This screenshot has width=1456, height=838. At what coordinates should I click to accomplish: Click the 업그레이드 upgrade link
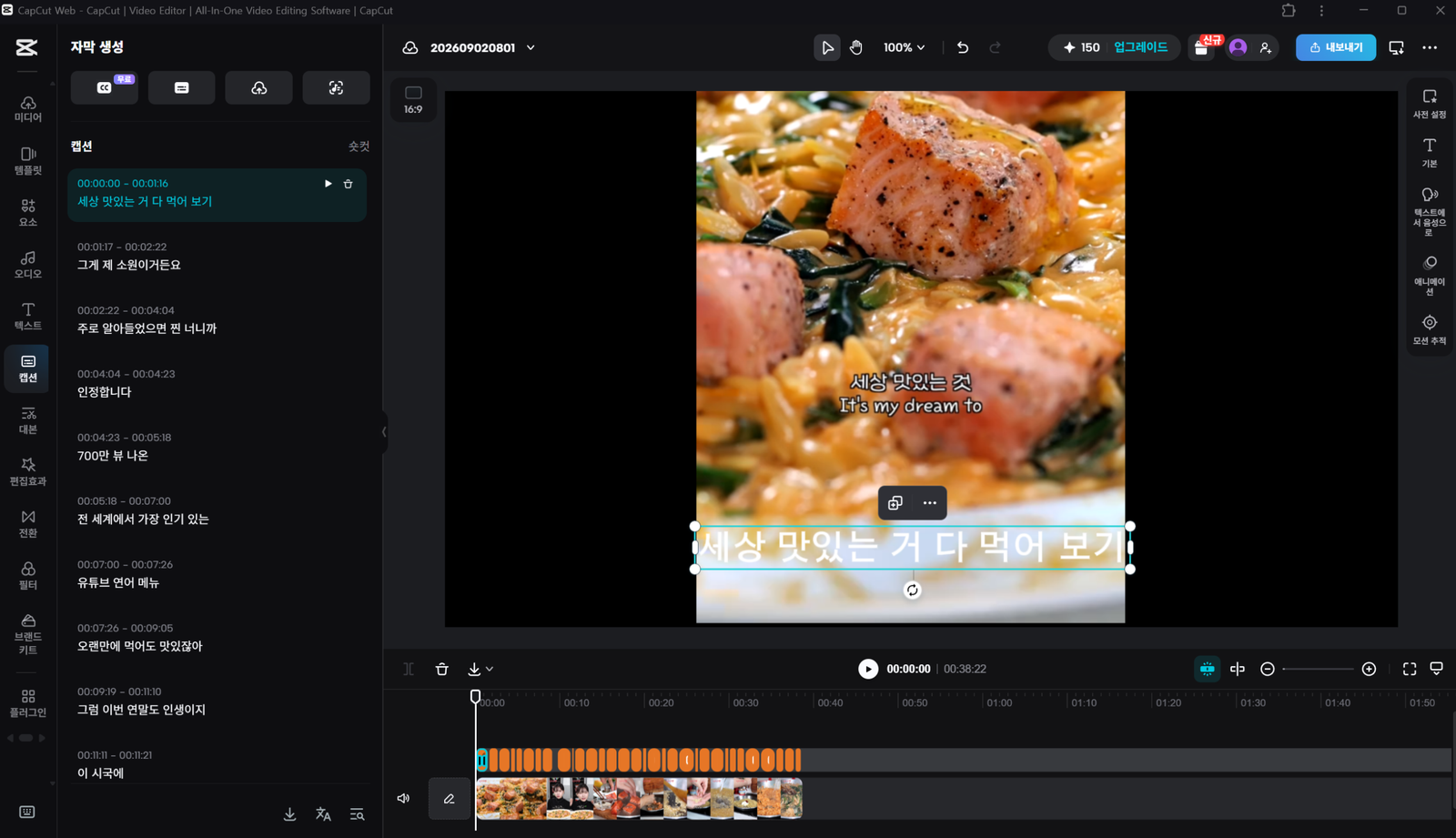click(x=1140, y=47)
